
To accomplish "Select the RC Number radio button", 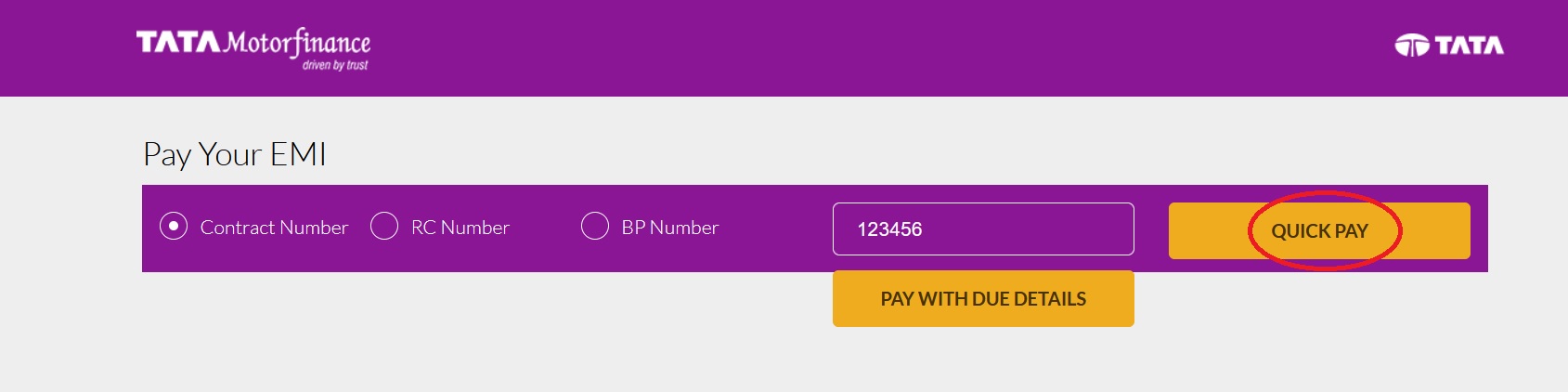I will tap(384, 227).
